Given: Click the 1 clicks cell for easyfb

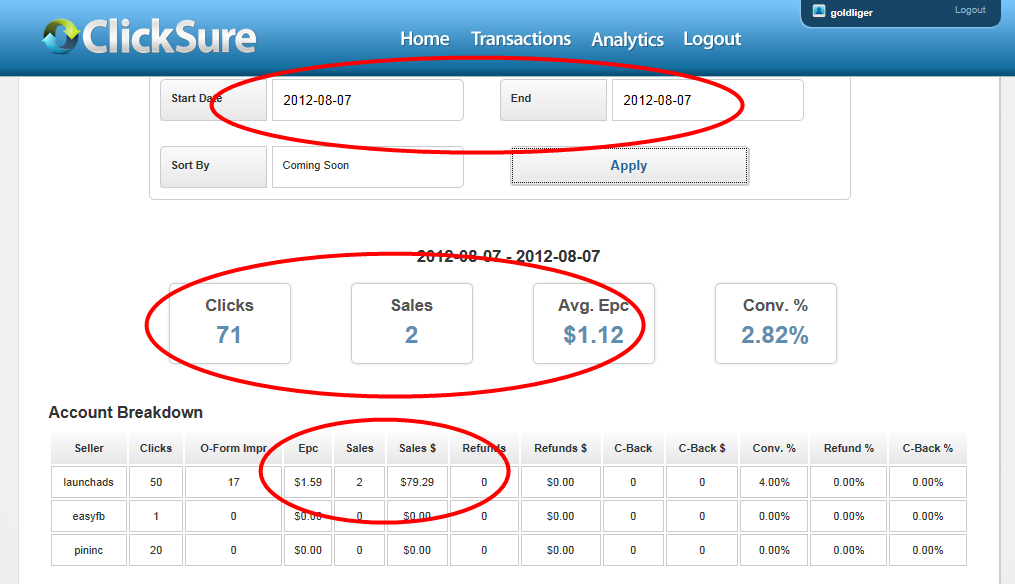Looking at the screenshot, I should pos(156,516).
